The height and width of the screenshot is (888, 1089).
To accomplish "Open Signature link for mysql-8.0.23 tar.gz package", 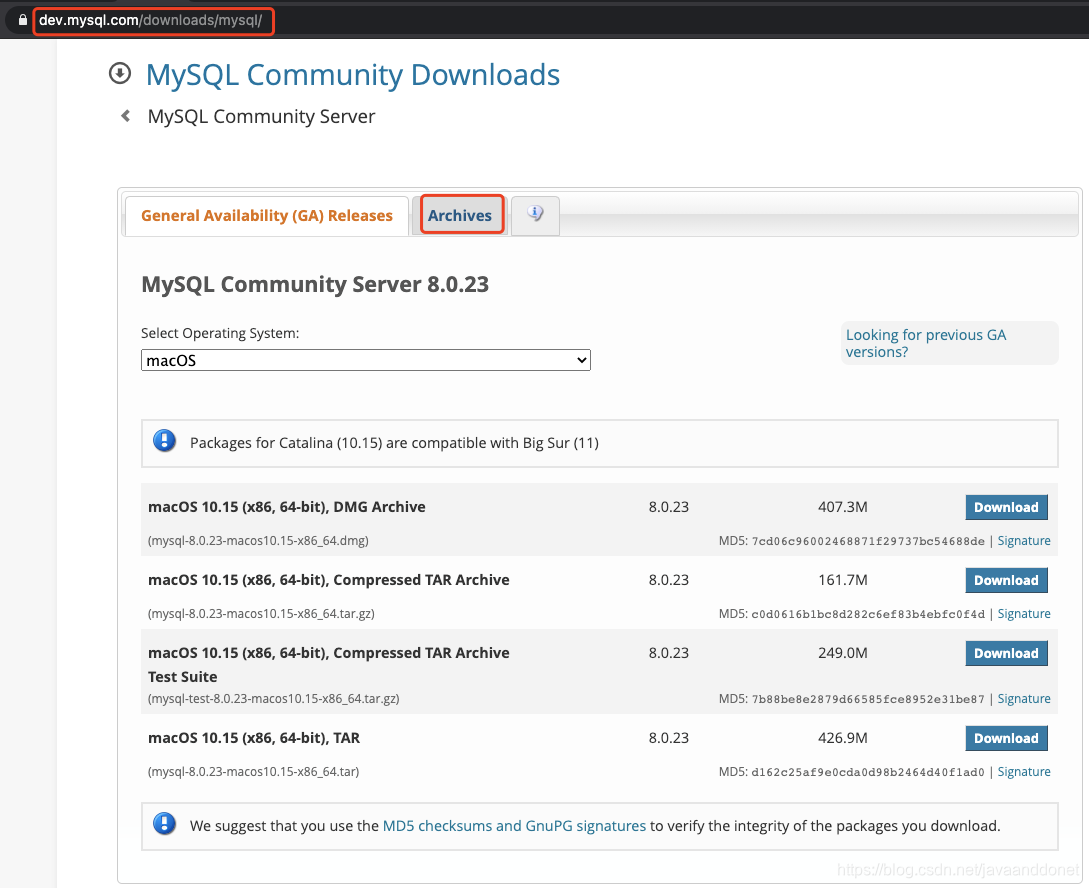I will (1024, 614).
